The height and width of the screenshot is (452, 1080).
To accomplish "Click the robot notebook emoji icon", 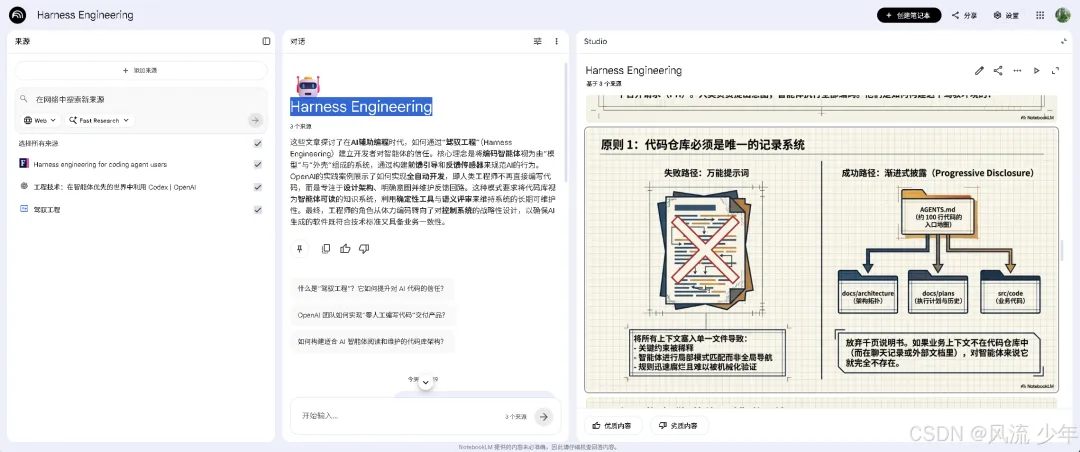I will click(x=307, y=86).
